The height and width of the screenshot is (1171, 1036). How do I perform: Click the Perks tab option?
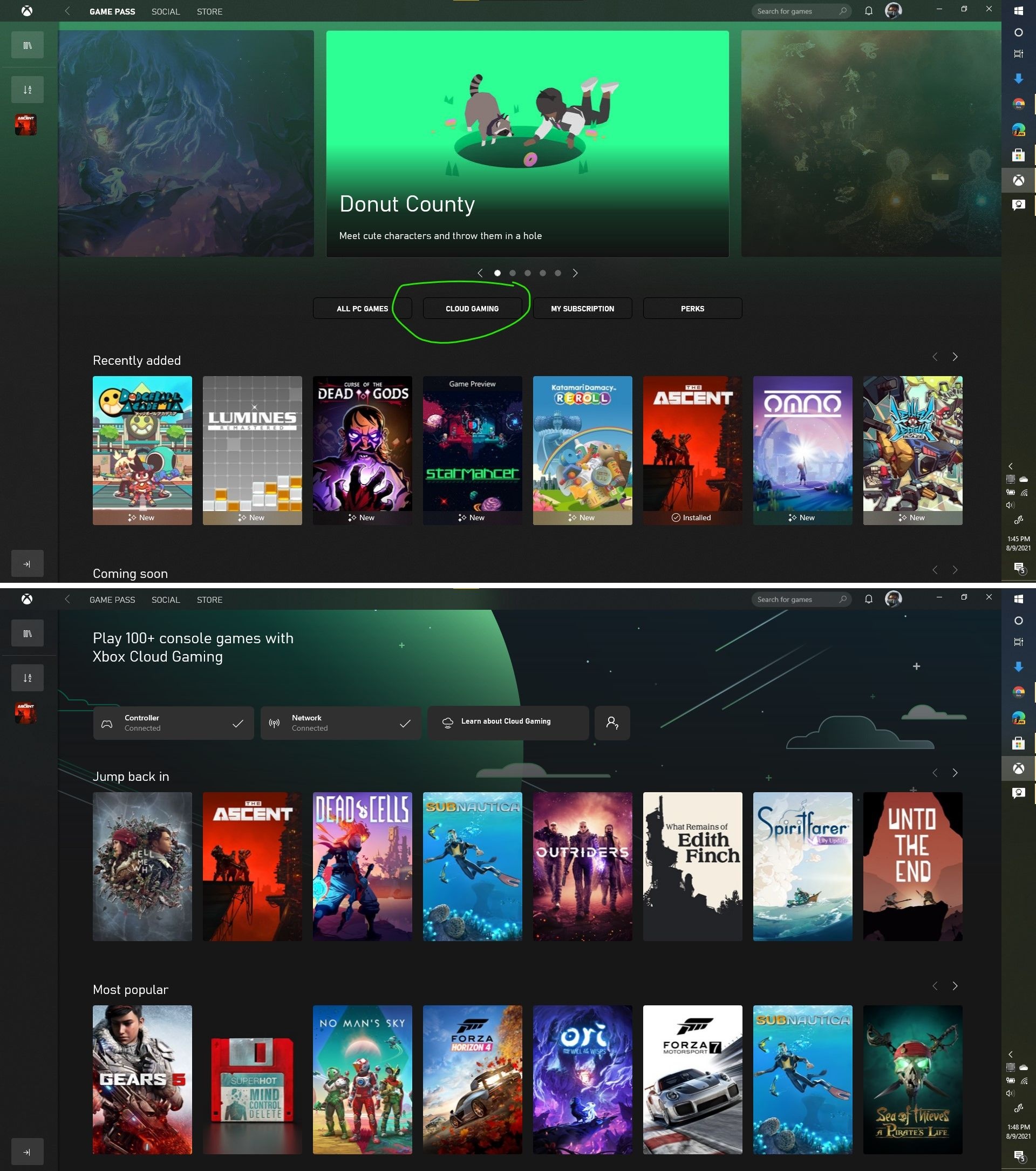pos(692,308)
